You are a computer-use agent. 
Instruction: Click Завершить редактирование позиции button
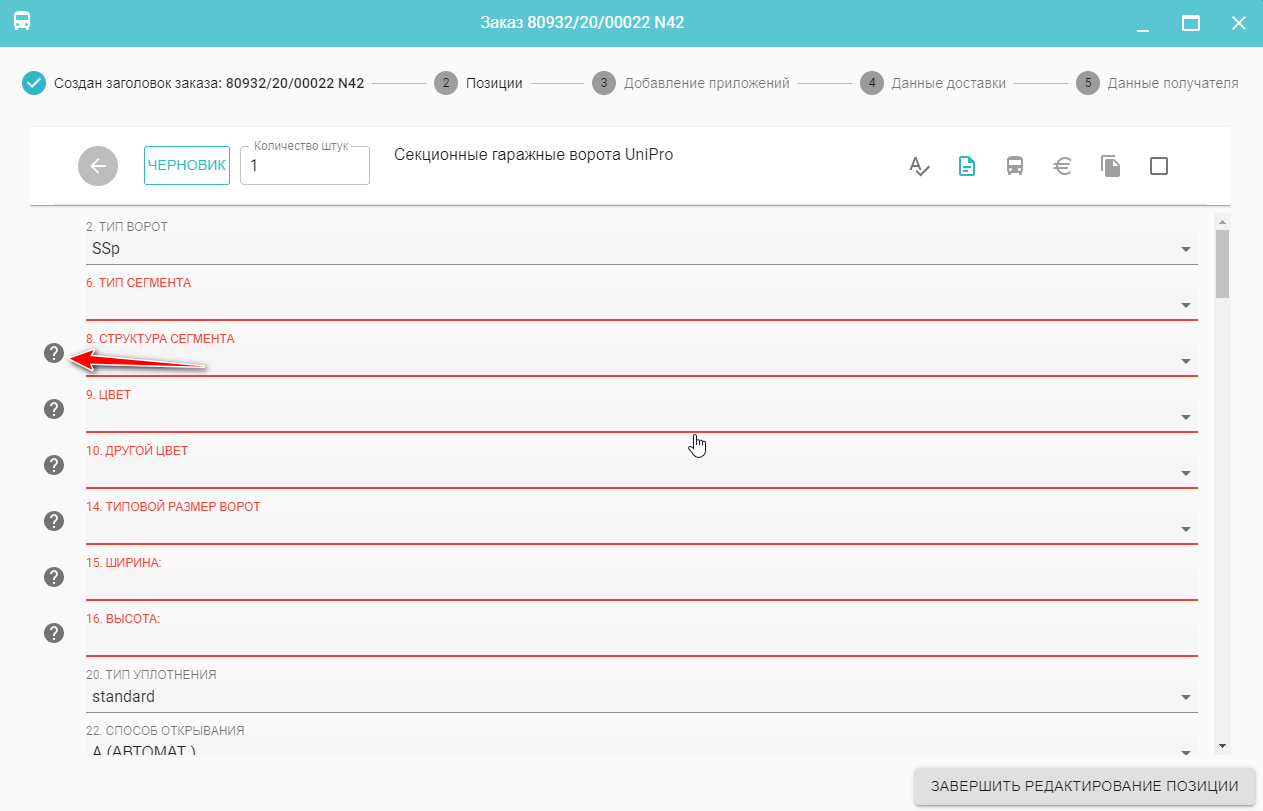[1084, 786]
